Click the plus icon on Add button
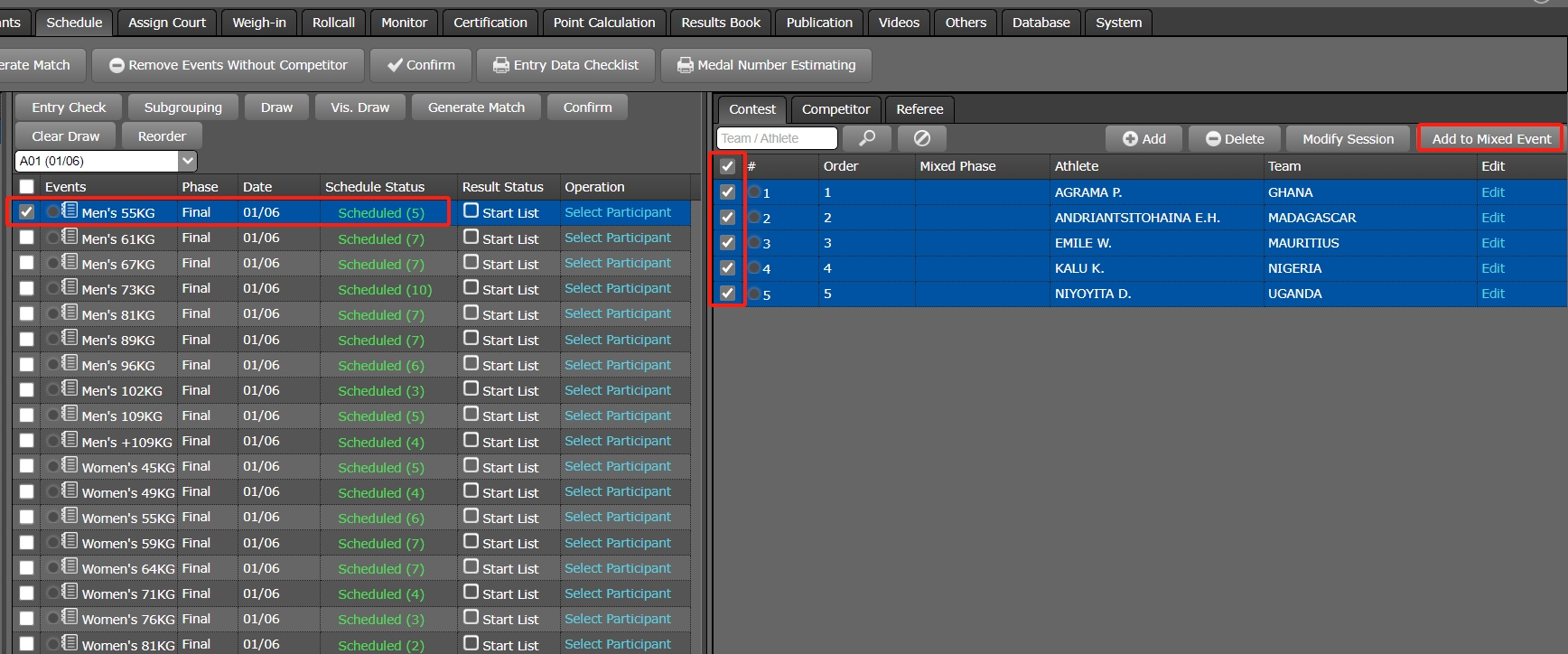 pos(1130,139)
